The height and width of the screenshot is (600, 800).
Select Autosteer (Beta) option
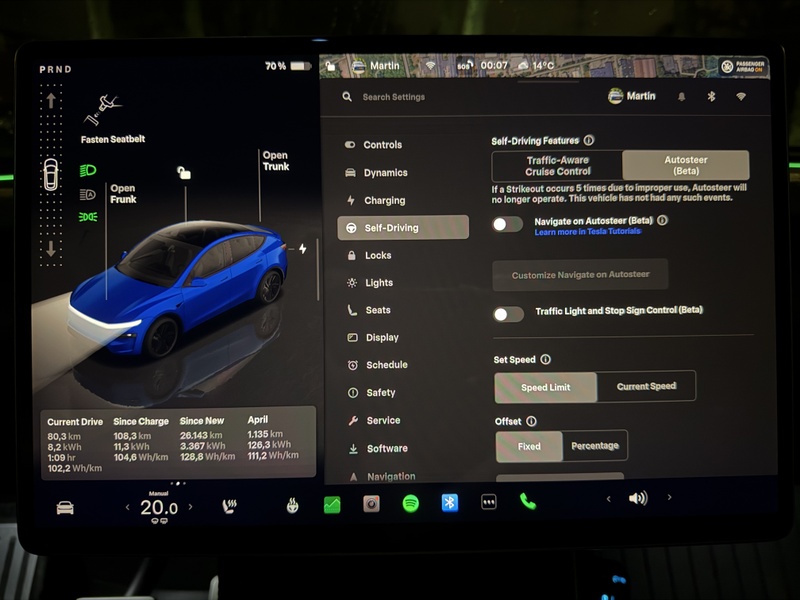pos(686,165)
